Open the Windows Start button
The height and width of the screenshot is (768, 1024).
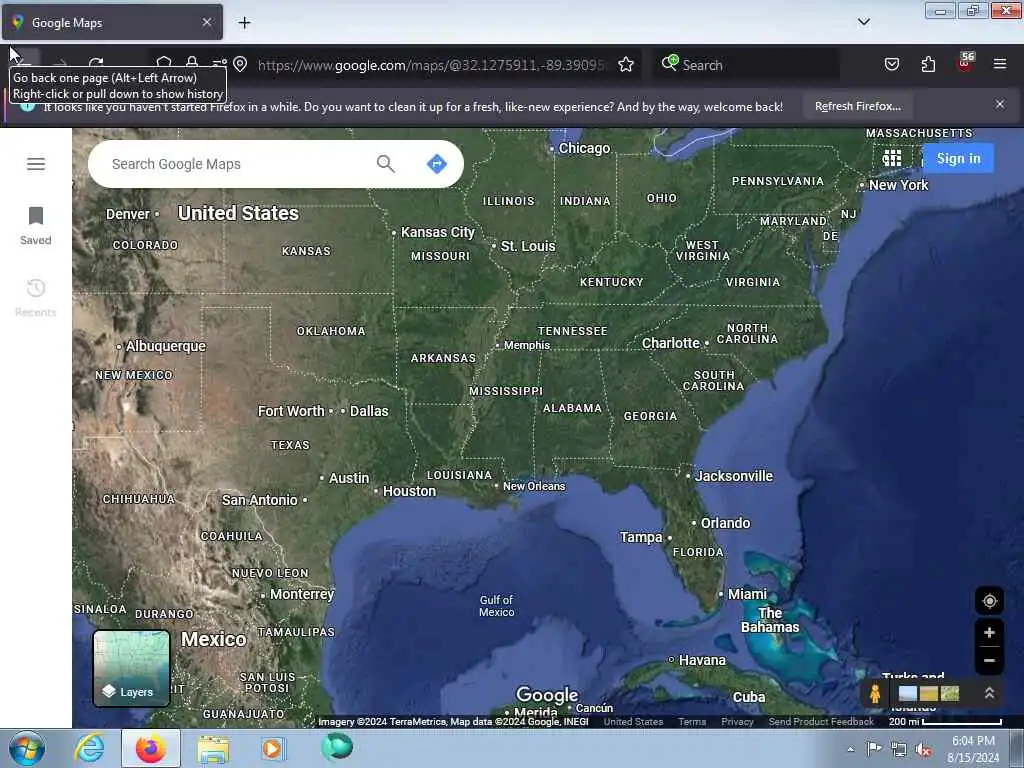pyautogui.click(x=27, y=748)
